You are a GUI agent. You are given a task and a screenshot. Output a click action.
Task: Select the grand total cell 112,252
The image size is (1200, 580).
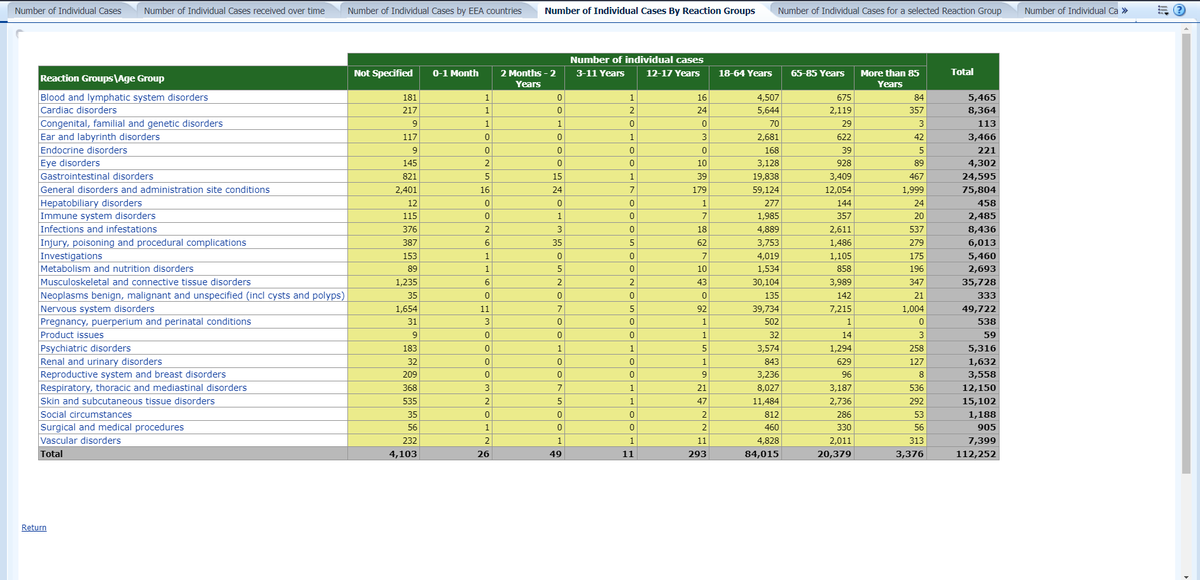963,454
